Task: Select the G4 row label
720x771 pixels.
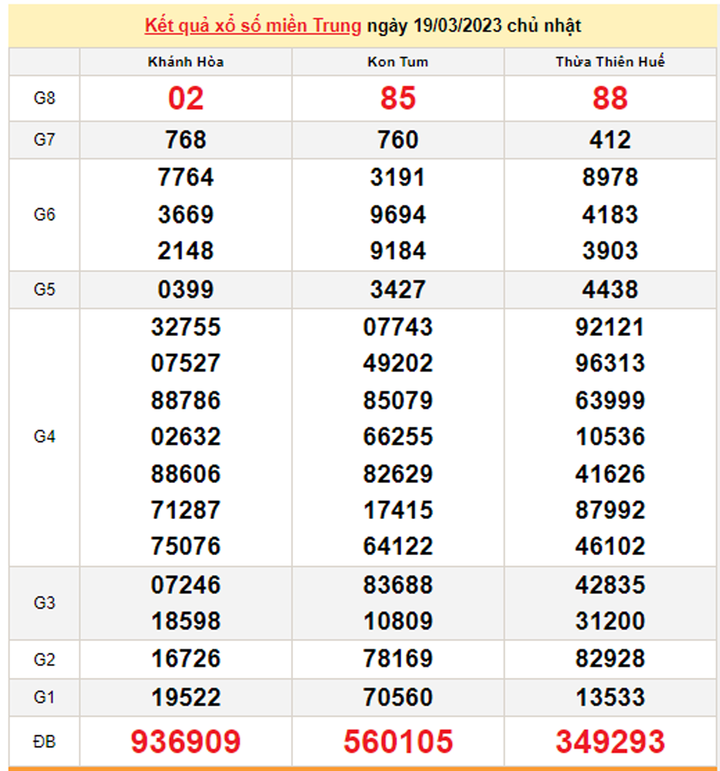Action: click(x=44, y=437)
